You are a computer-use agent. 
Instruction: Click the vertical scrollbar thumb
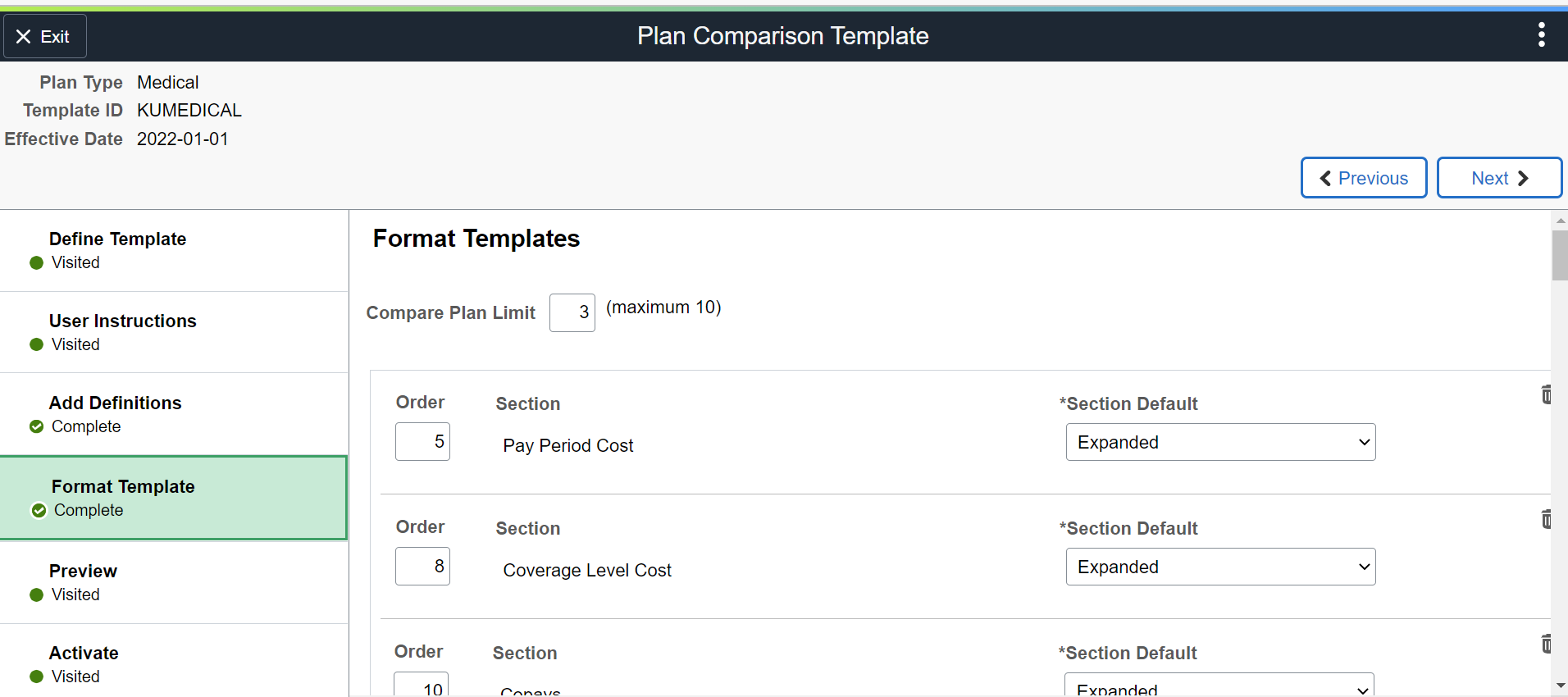pos(1559,256)
